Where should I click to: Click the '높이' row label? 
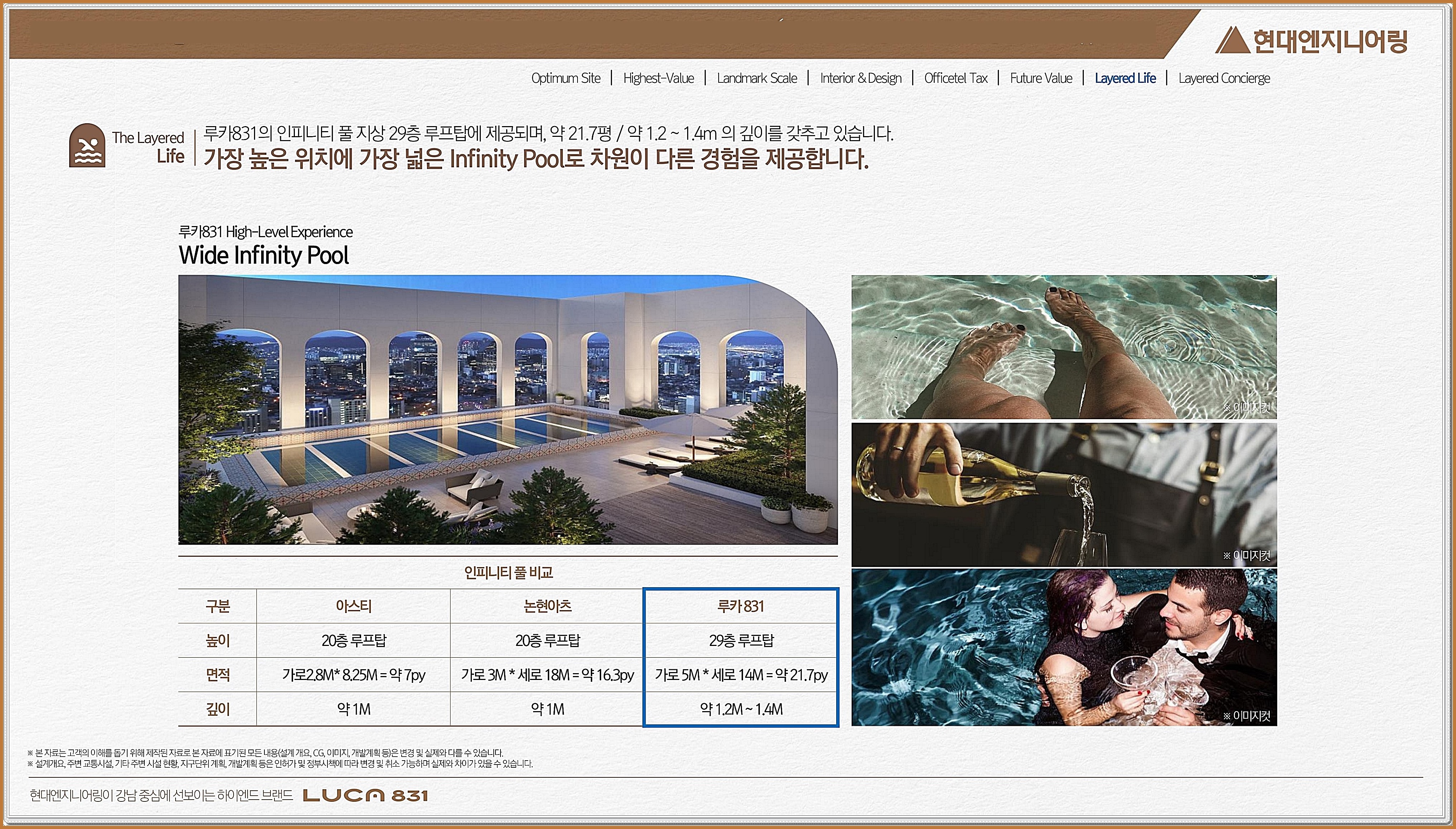click(x=217, y=641)
